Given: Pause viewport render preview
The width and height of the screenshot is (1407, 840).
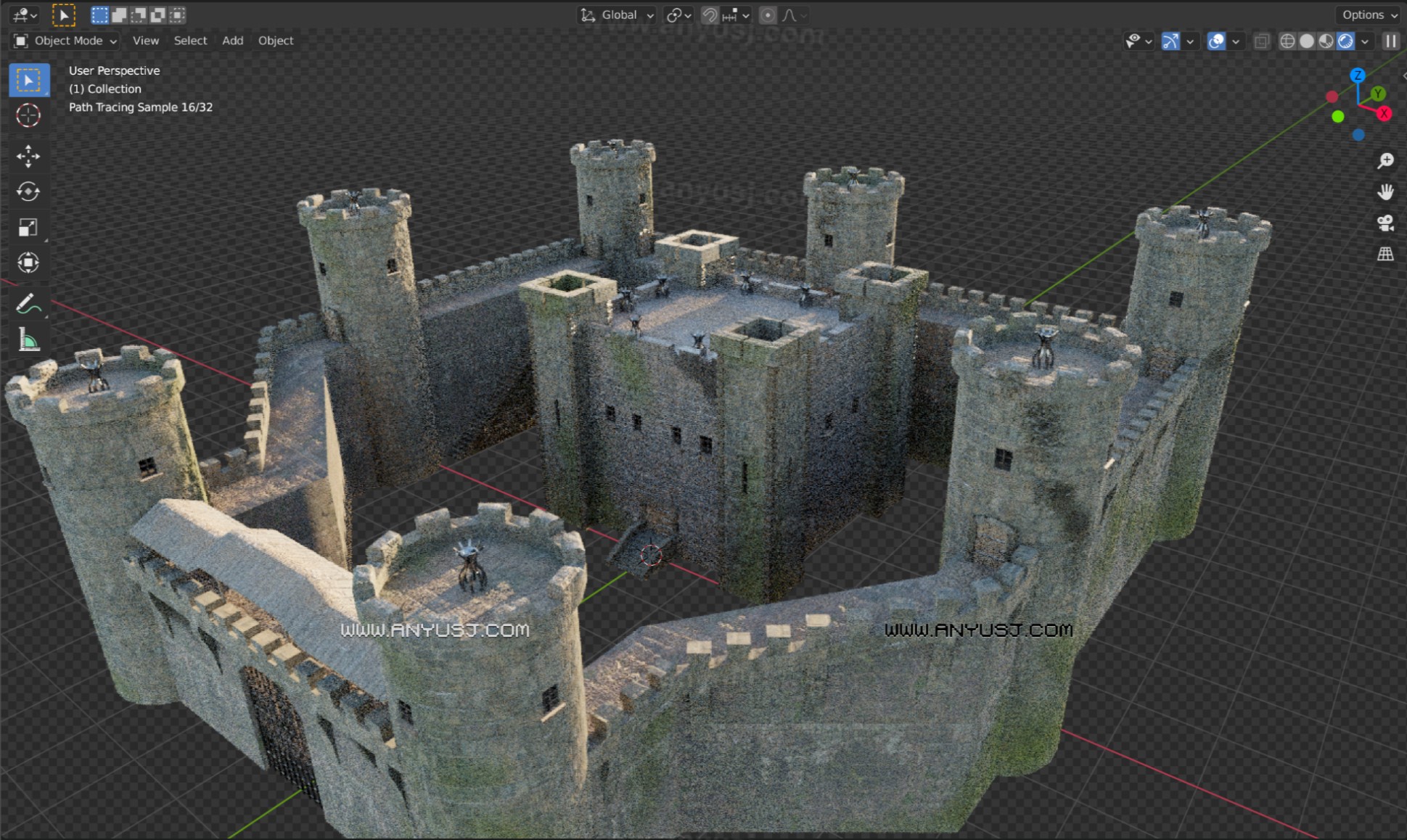Looking at the screenshot, I should point(1390,41).
